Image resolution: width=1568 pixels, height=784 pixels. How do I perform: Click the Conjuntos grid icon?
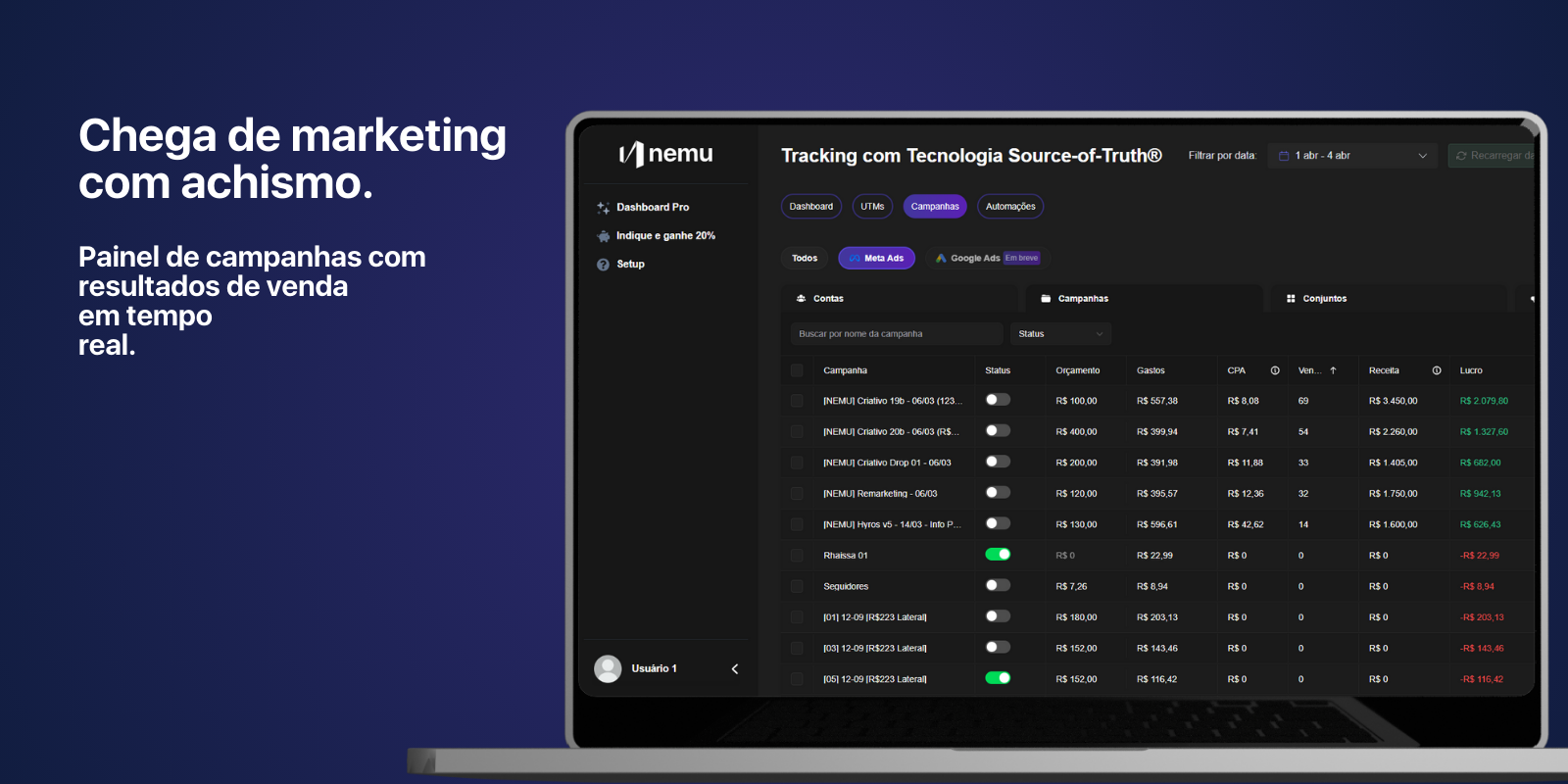point(1291,299)
